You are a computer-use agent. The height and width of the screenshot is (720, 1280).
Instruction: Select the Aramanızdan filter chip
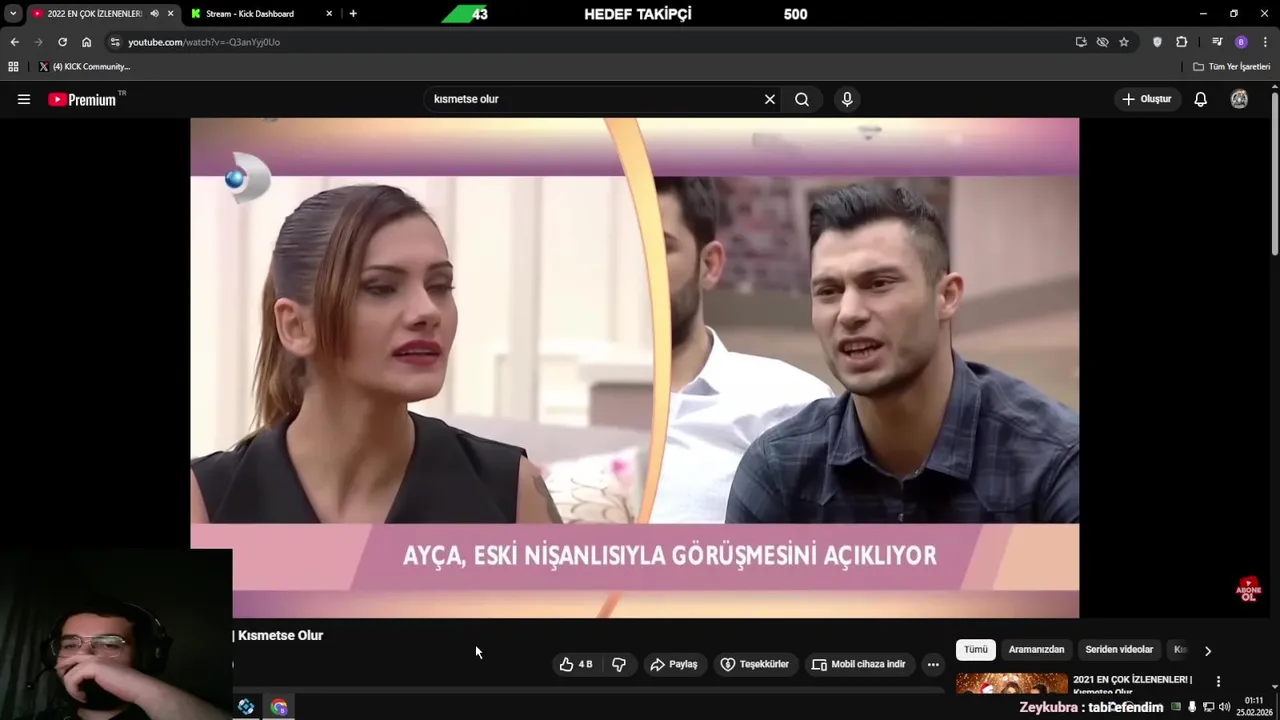tap(1036, 650)
